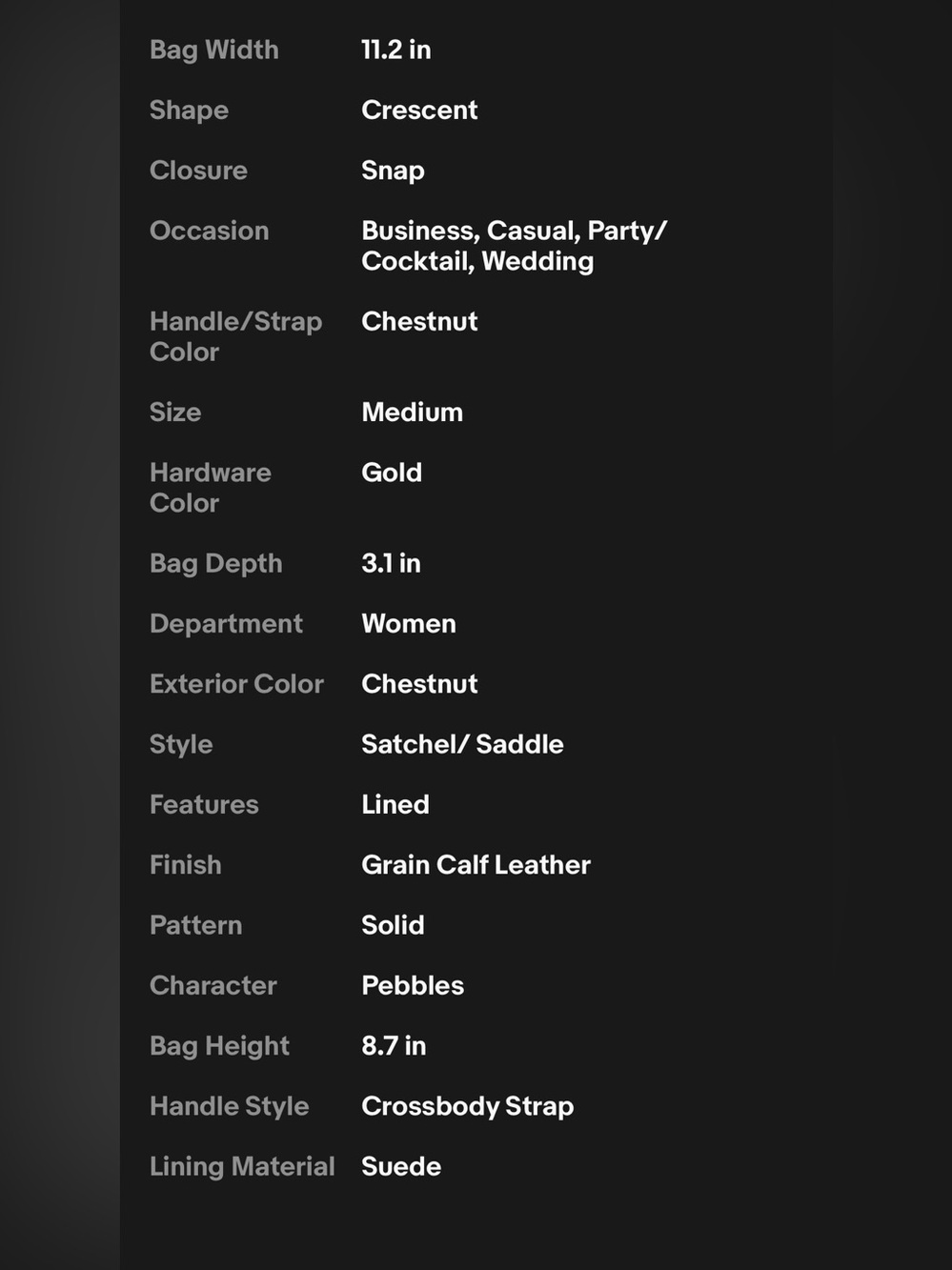Click the 3.1 in bag depth value
The width and height of the screenshot is (952, 1270).
[x=391, y=563]
